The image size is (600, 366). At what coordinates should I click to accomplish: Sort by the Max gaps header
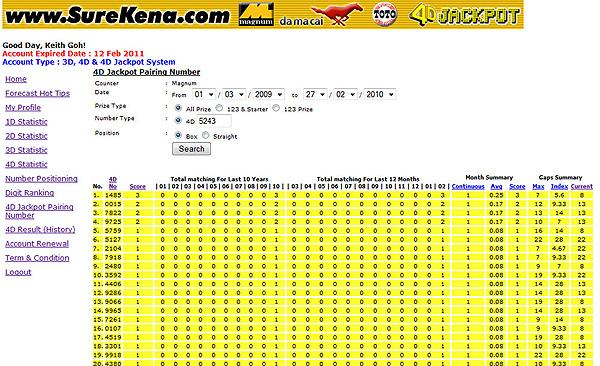pos(538,186)
